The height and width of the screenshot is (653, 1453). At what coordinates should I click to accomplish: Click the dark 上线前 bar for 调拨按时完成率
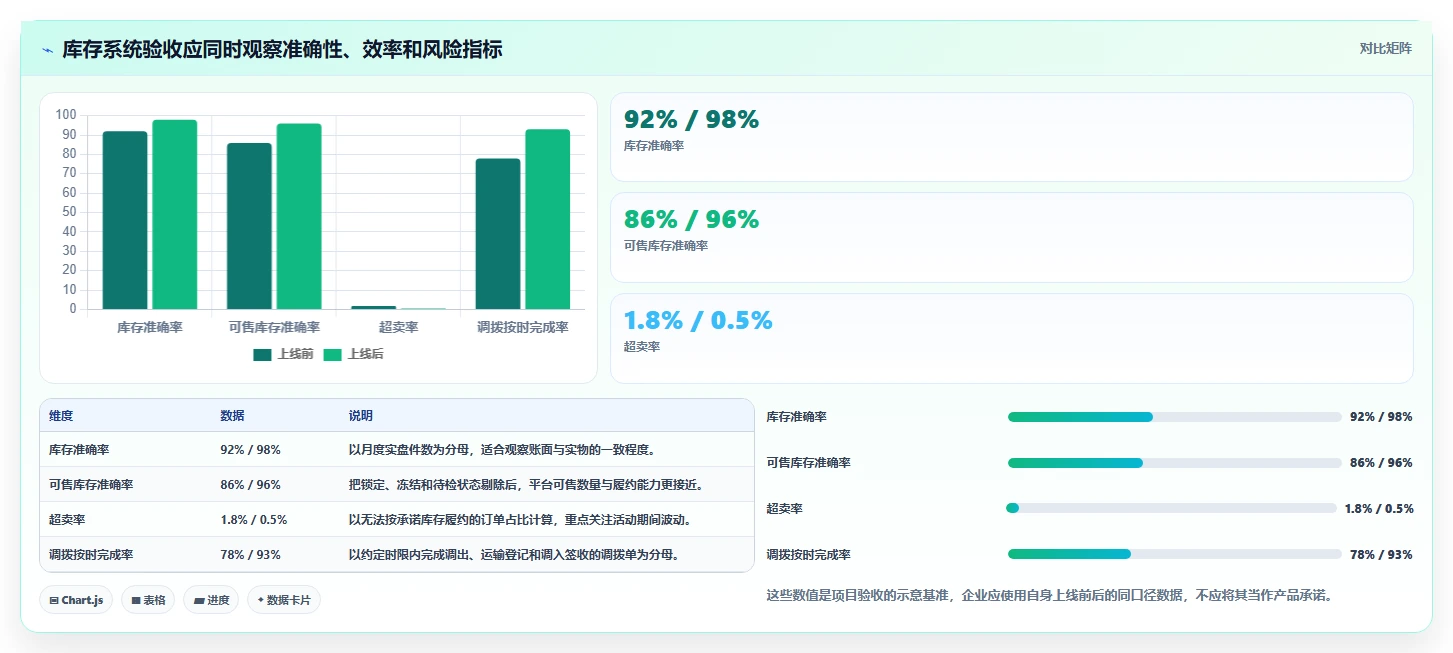point(498,234)
